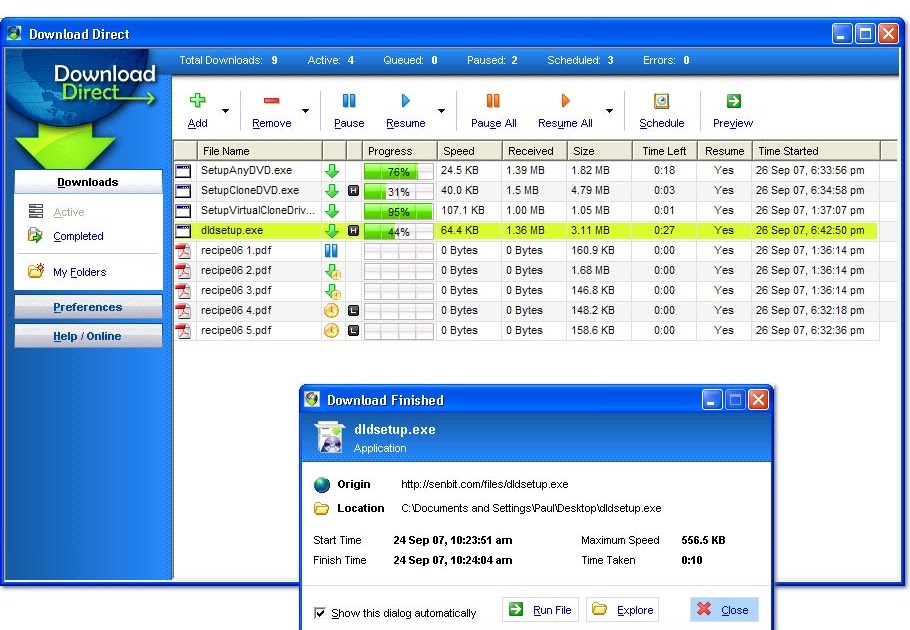Viewport: 910px width, 630px height.
Task: Minimize the Download Finished dialog
Action: click(712, 400)
